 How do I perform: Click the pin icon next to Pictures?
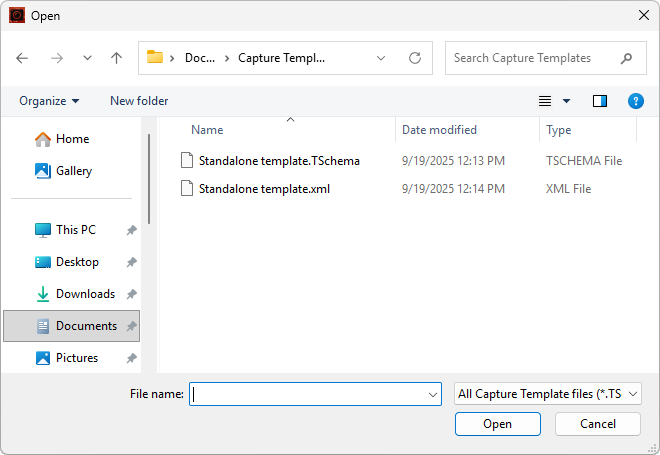pos(132,358)
